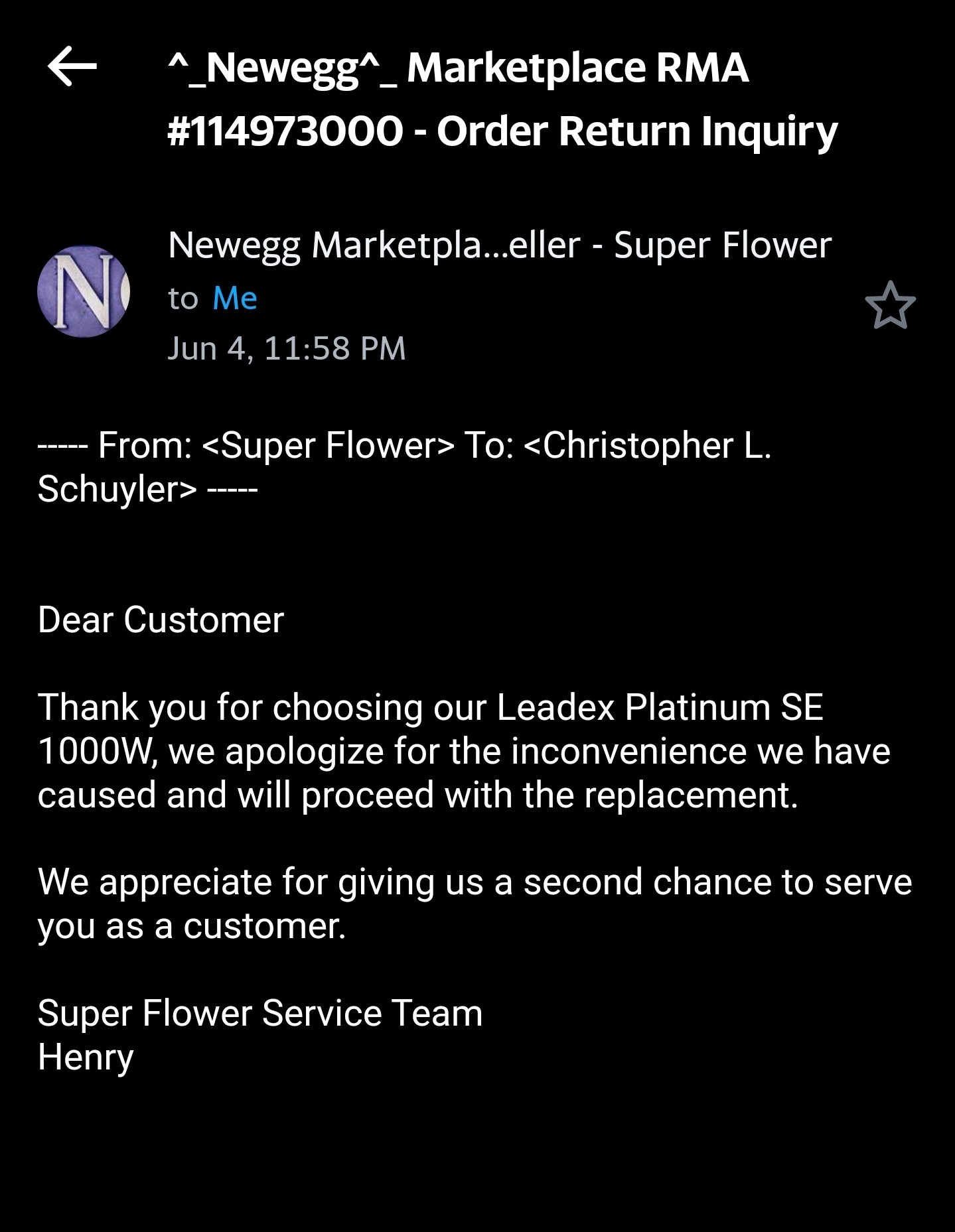Click the email subject 'Order Return Inquiry'

pyautogui.click(x=637, y=131)
